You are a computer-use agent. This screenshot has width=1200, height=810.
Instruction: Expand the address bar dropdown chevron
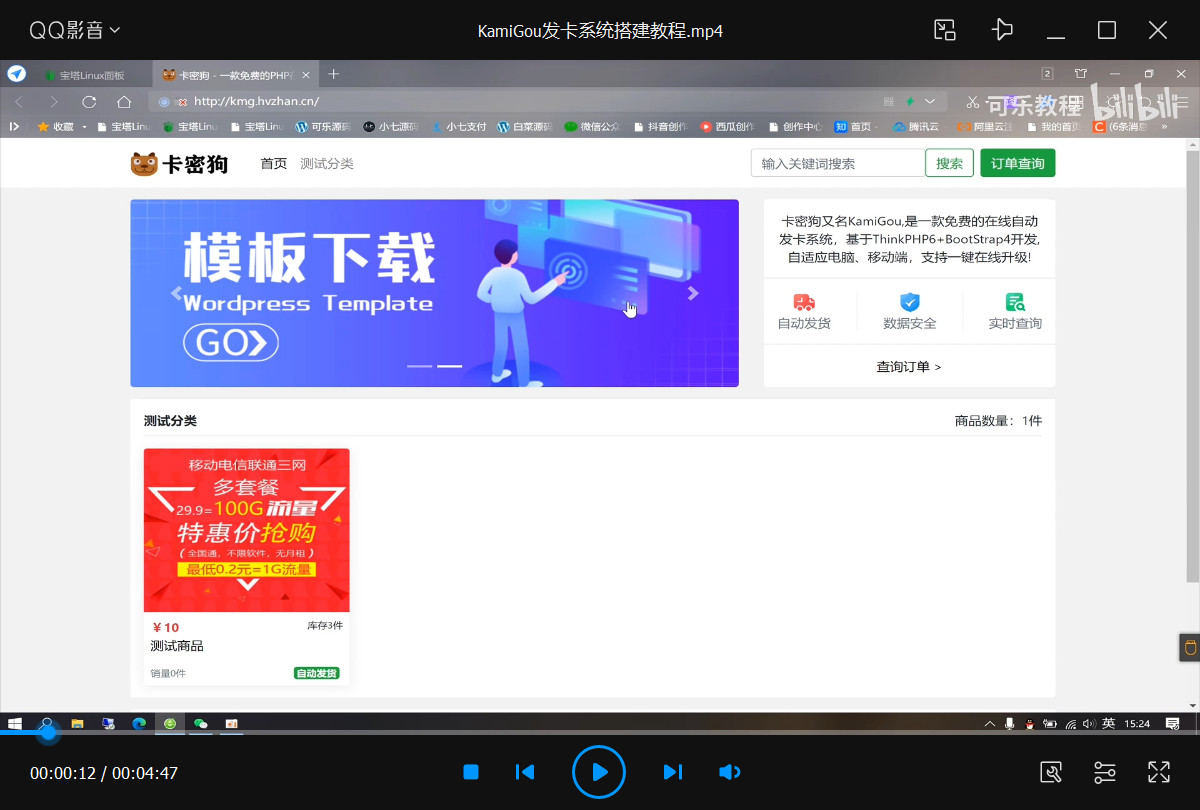930,101
